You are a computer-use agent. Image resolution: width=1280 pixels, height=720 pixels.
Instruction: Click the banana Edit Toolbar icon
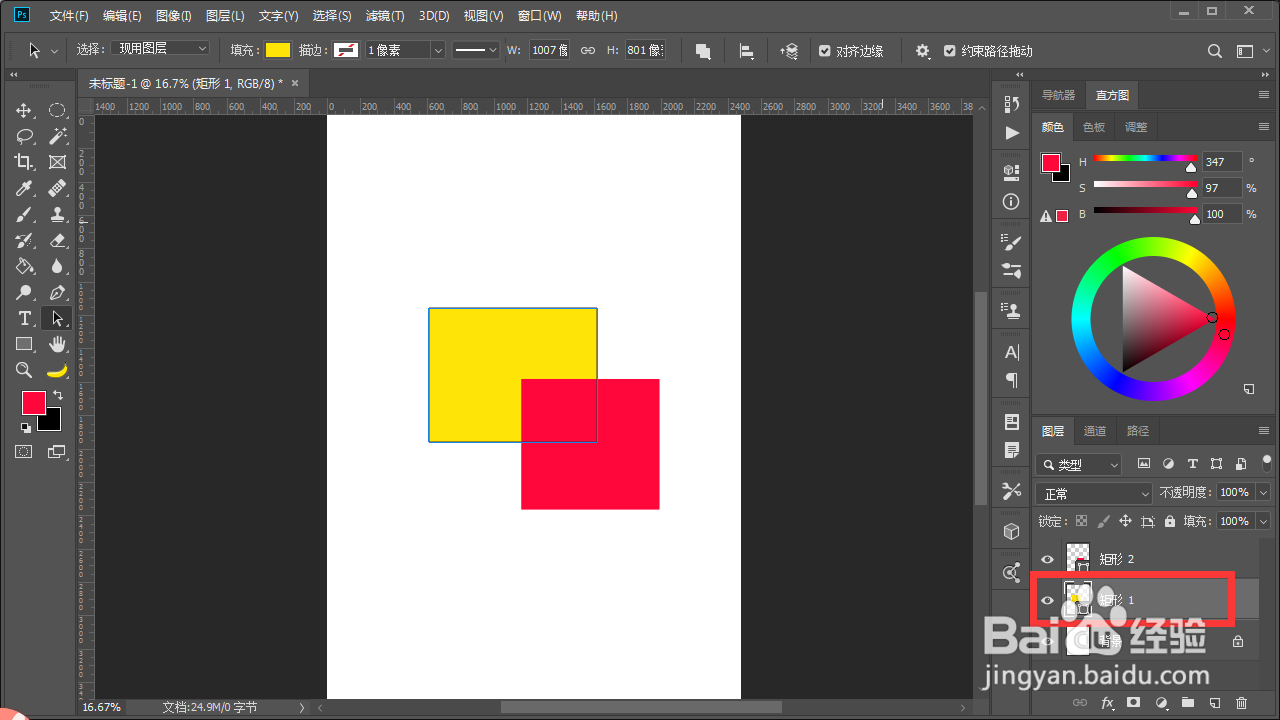click(57, 370)
